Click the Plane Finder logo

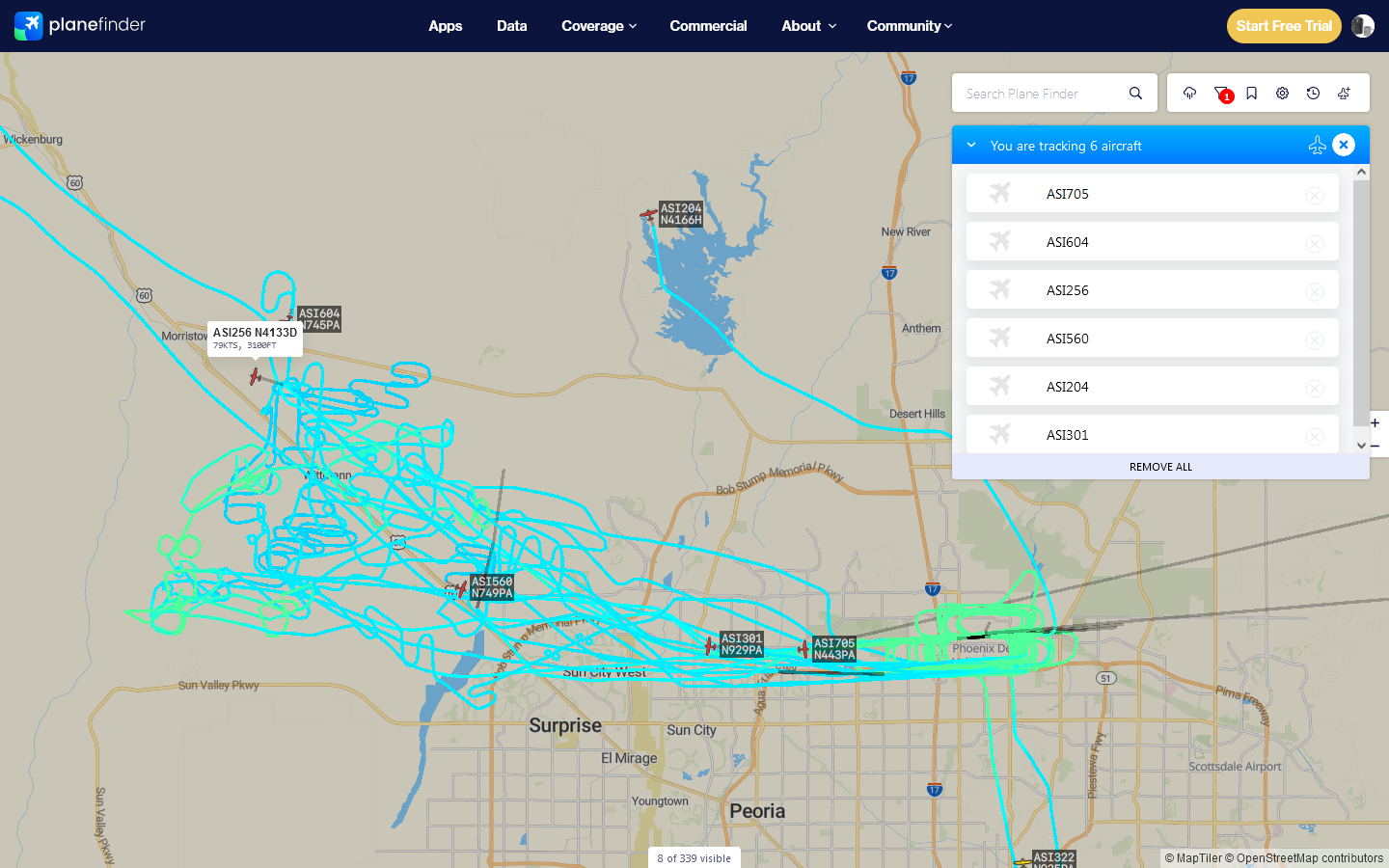pyautogui.click(x=80, y=25)
